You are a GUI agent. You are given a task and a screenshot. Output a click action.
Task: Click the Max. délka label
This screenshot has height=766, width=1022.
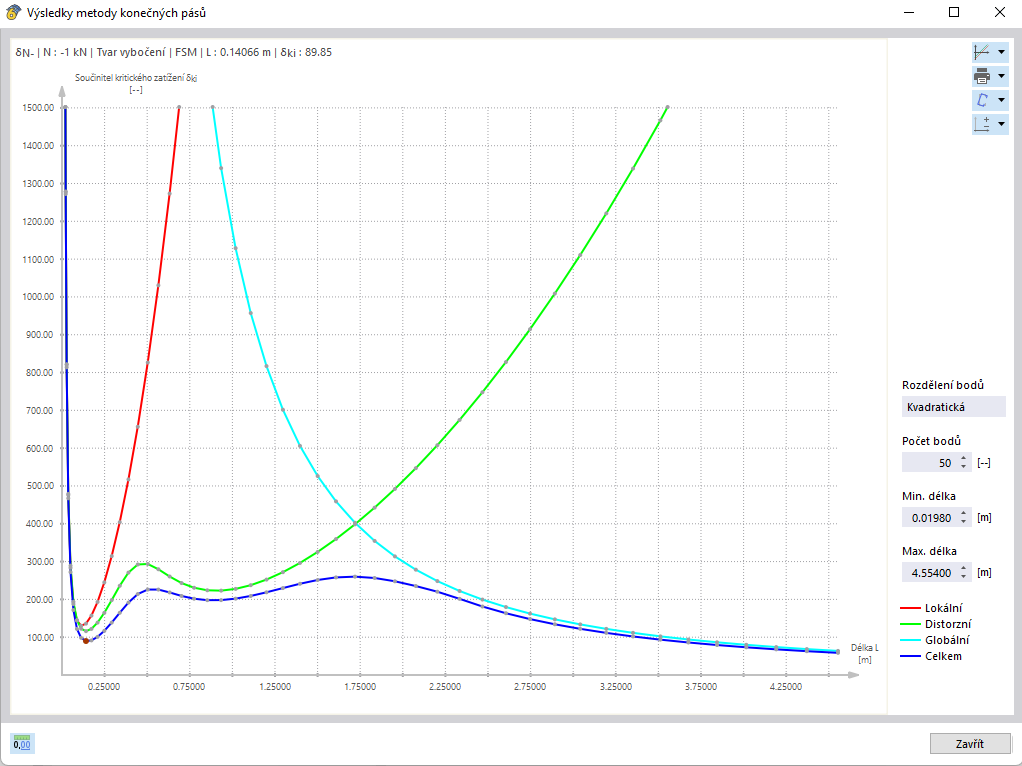coord(929,551)
